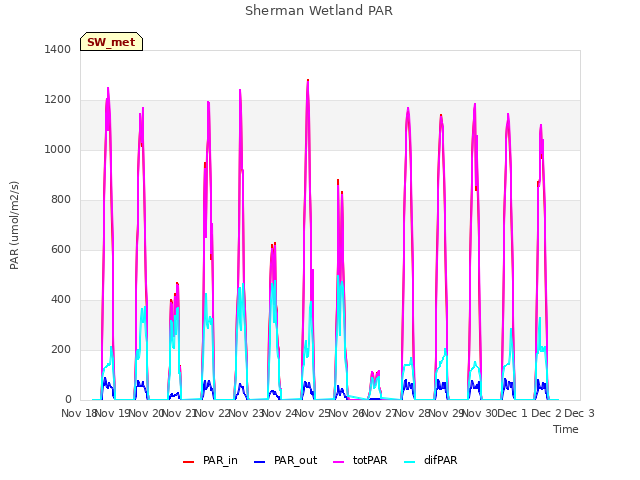Click the 600 y-axis tick label
Image resolution: width=640 pixels, height=480 pixels.
(61, 249)
